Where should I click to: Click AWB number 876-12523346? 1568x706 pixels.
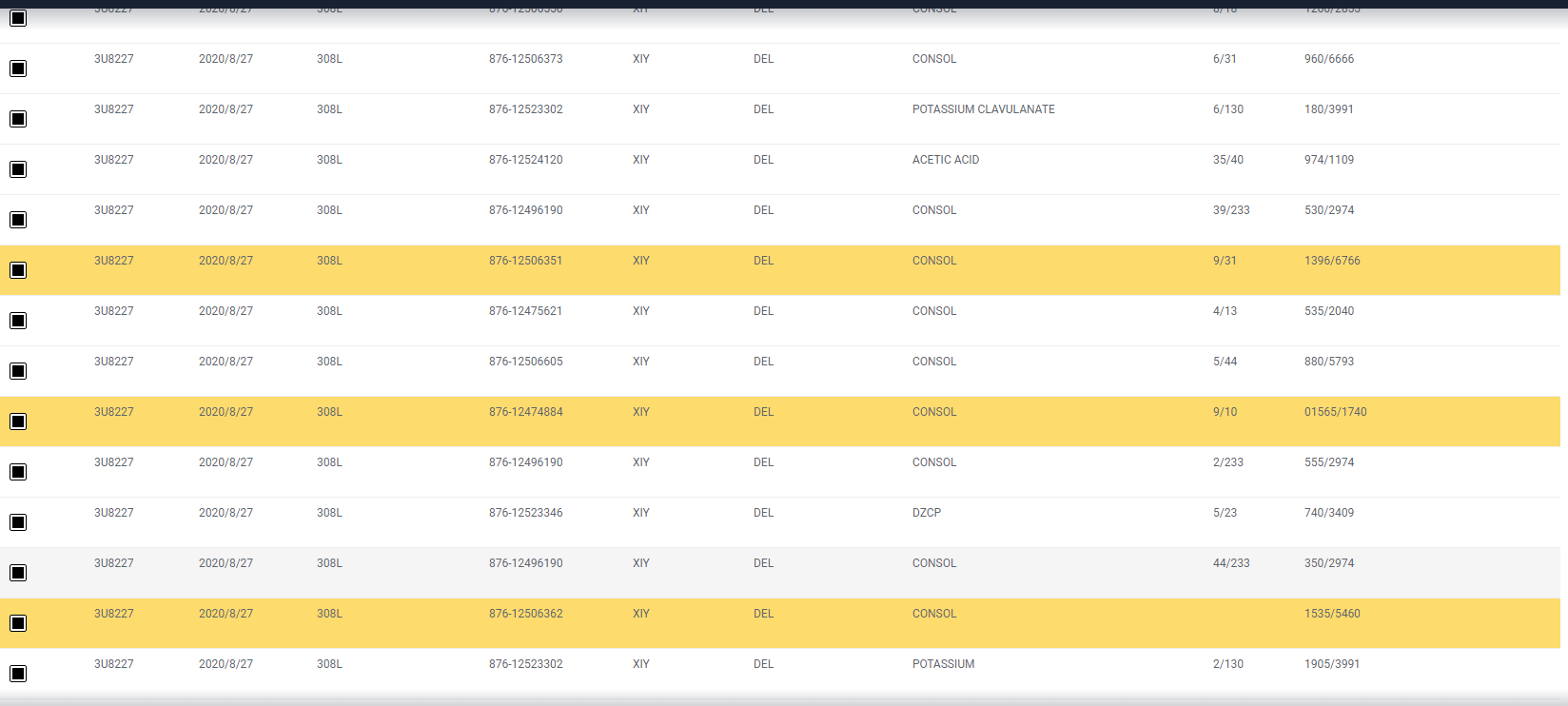(525, 513)
